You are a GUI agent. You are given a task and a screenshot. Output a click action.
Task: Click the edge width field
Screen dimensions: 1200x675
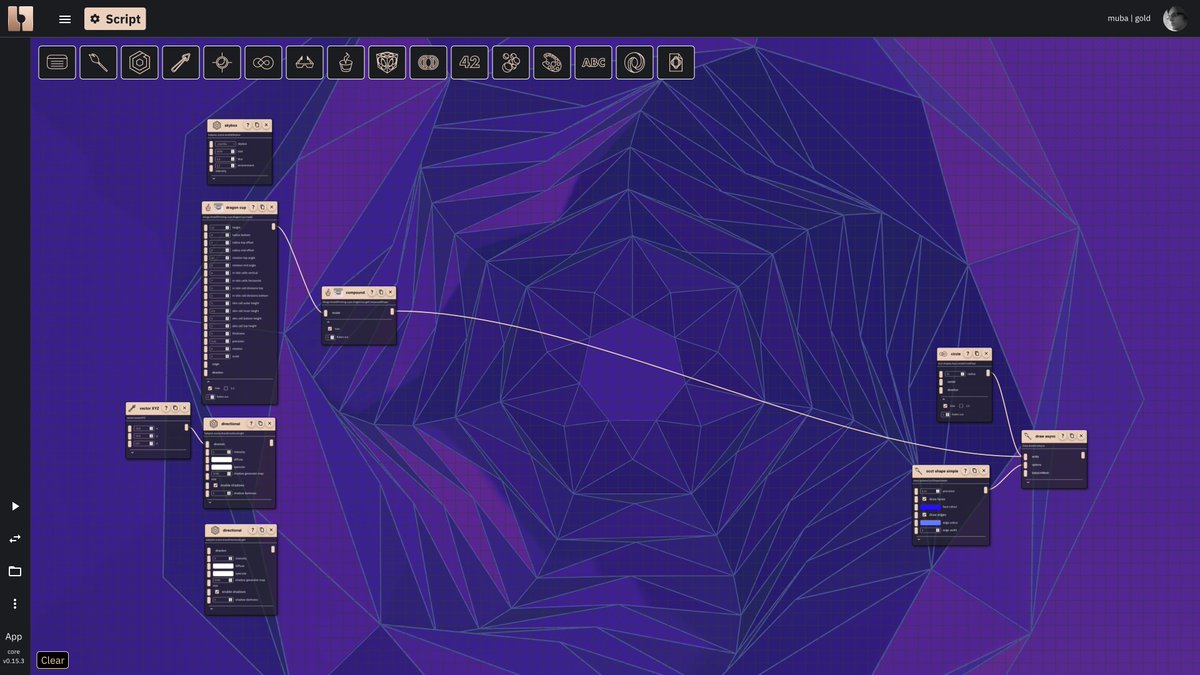[930, 530]
